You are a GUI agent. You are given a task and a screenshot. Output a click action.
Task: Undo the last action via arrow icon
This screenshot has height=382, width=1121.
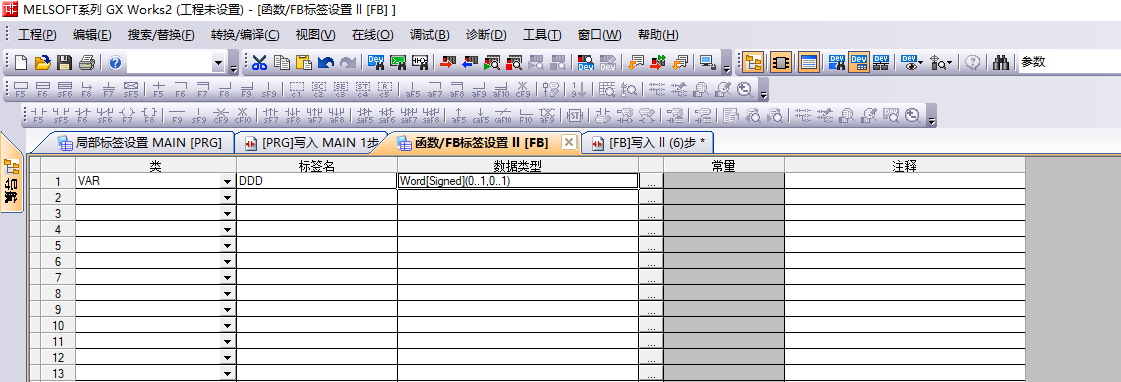[x=326, y=63]
